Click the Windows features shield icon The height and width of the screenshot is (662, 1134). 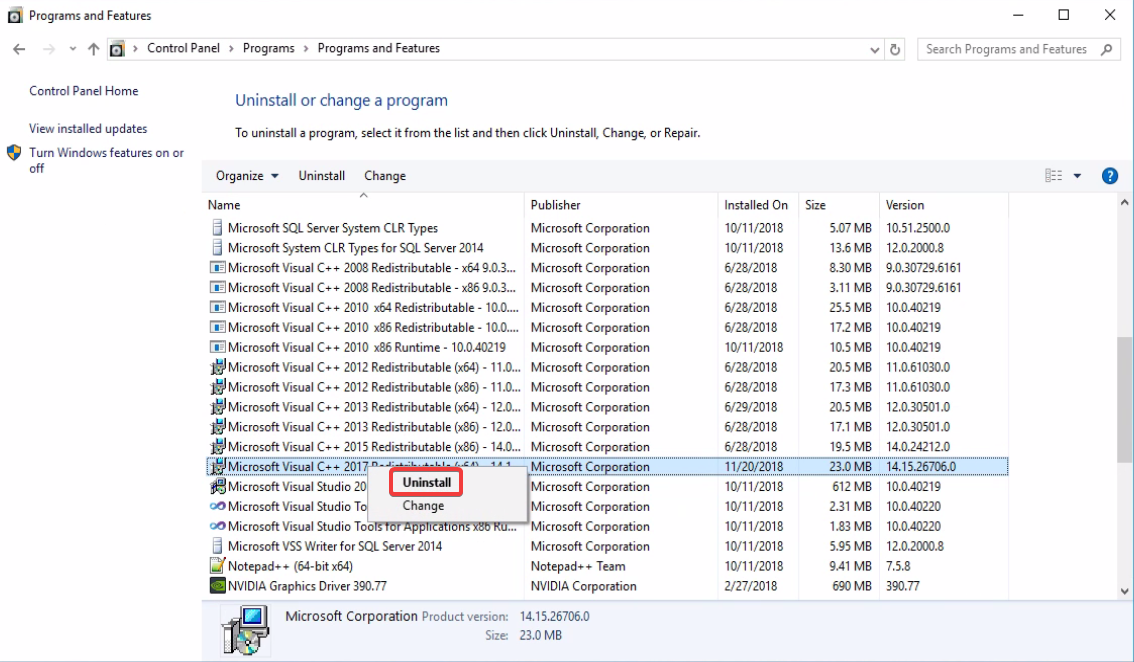pyautogui.click(x=14, y=153)
